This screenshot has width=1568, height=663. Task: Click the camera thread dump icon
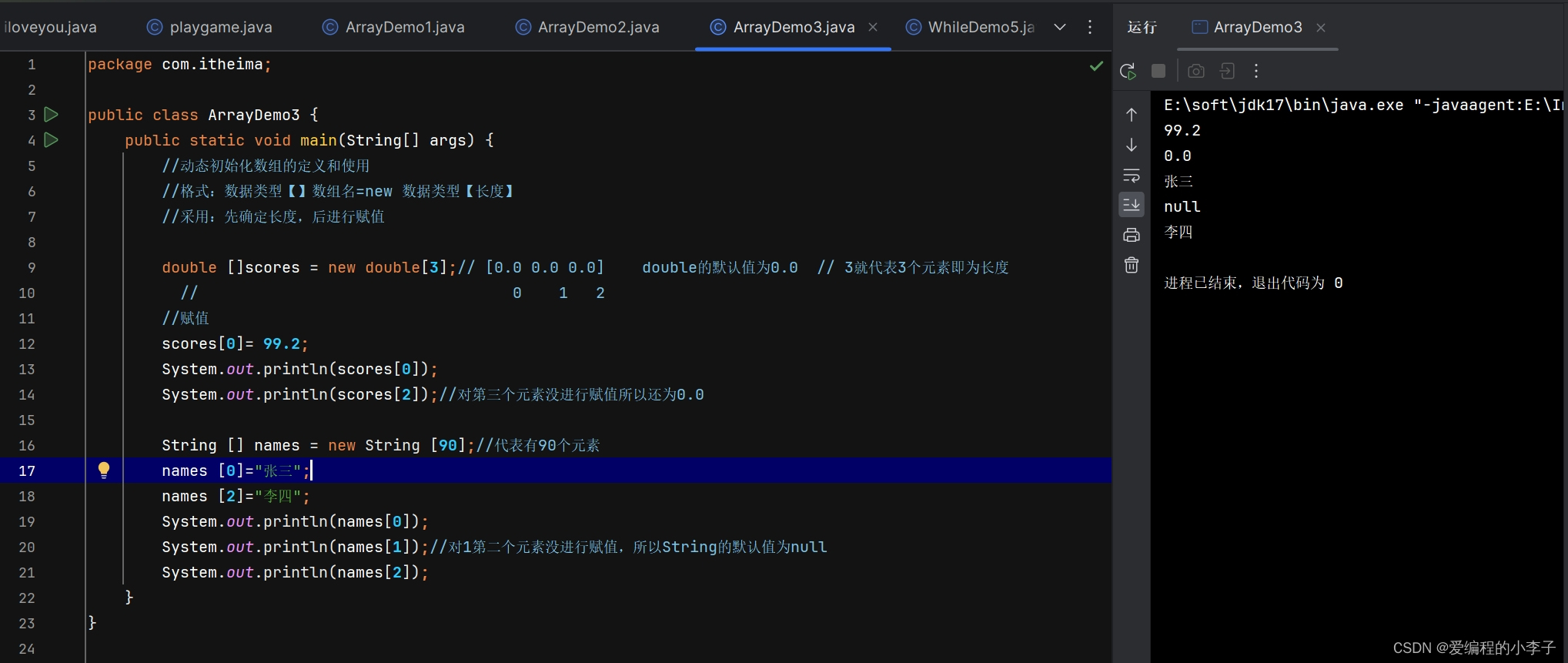point(1196,71)
